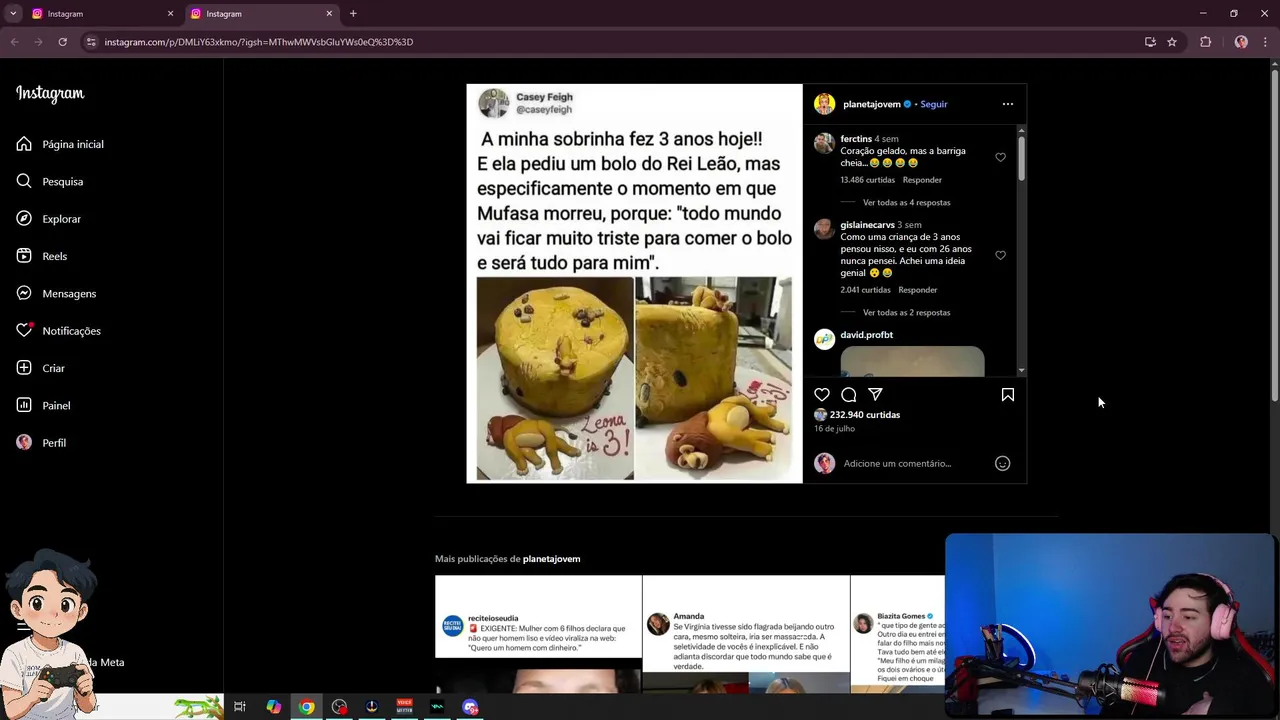The height and width of the screenshot is (720, 1280).
Task: Open Copilot on the taskbar
Action: [273, 707]
